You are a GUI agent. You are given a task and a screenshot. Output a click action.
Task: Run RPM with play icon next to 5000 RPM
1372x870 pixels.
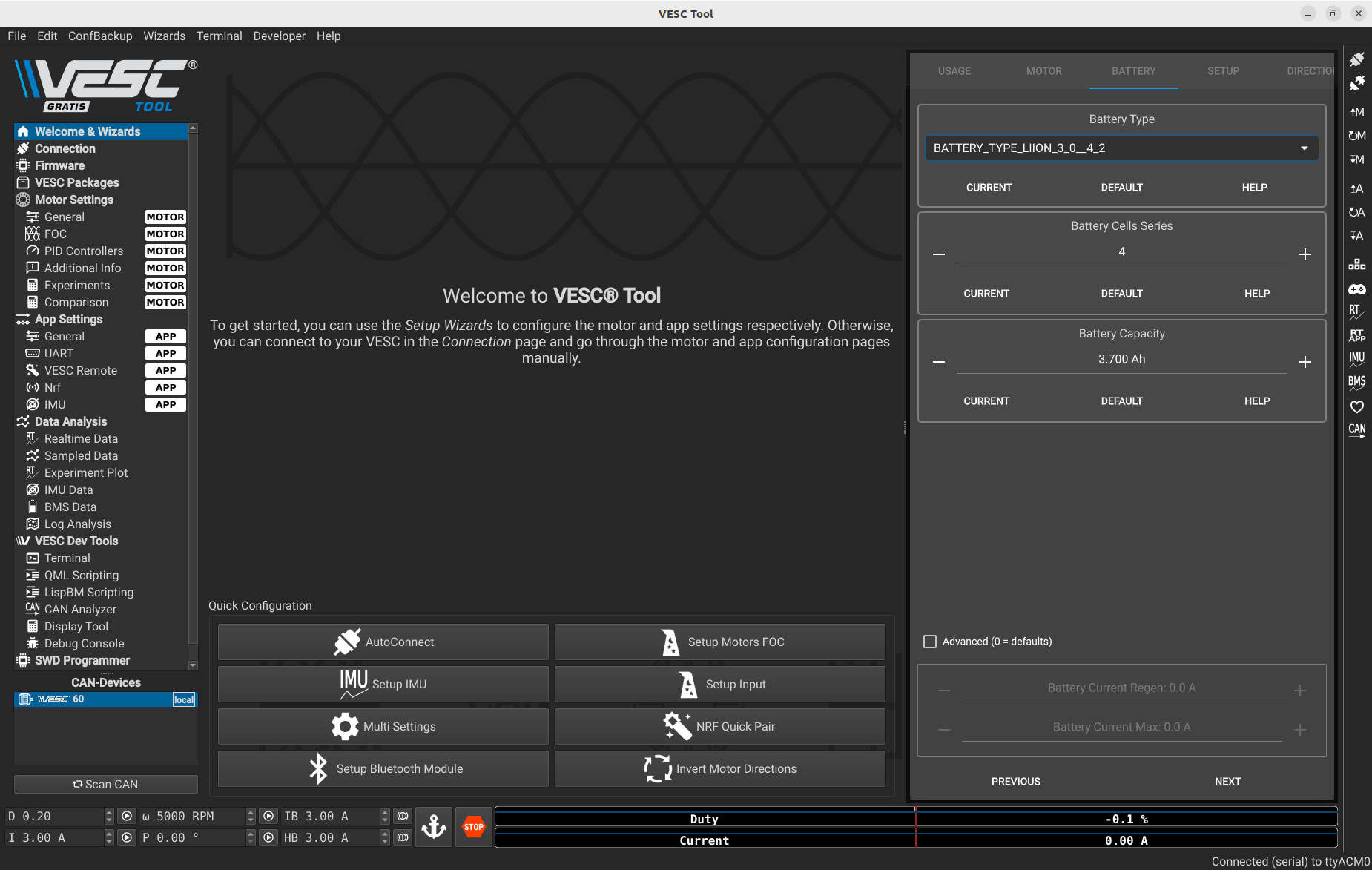click(x=268, y=816)
